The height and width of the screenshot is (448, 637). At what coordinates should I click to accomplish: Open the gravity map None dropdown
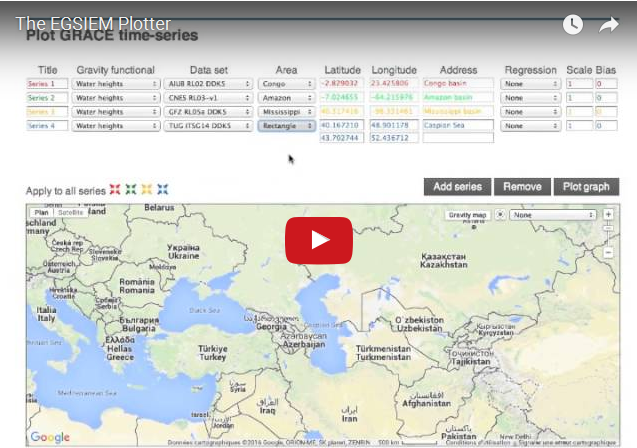(x=554, y=214)
